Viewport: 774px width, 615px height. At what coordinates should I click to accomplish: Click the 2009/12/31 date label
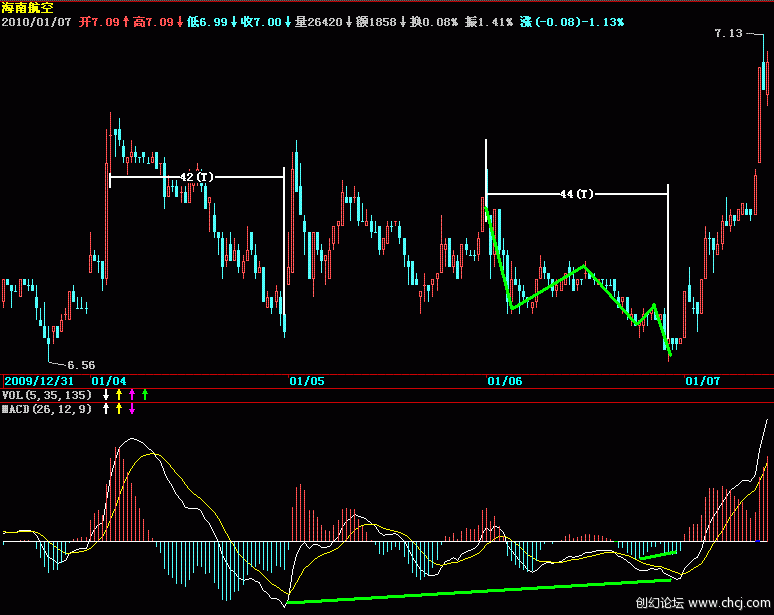click(38, 381)
